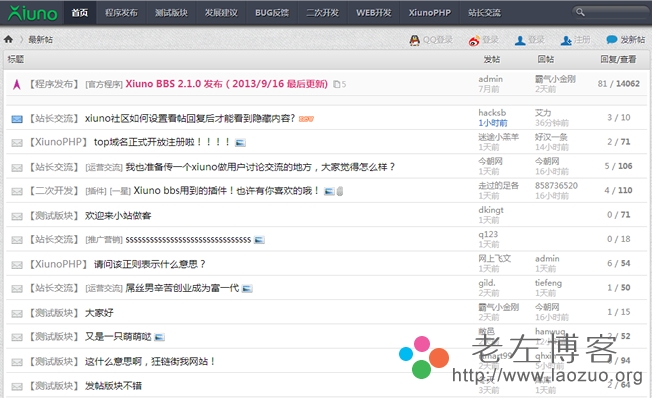Open the 注册 link
The height and width of the screenshot is (398, 652).
(x=582, y=40)
